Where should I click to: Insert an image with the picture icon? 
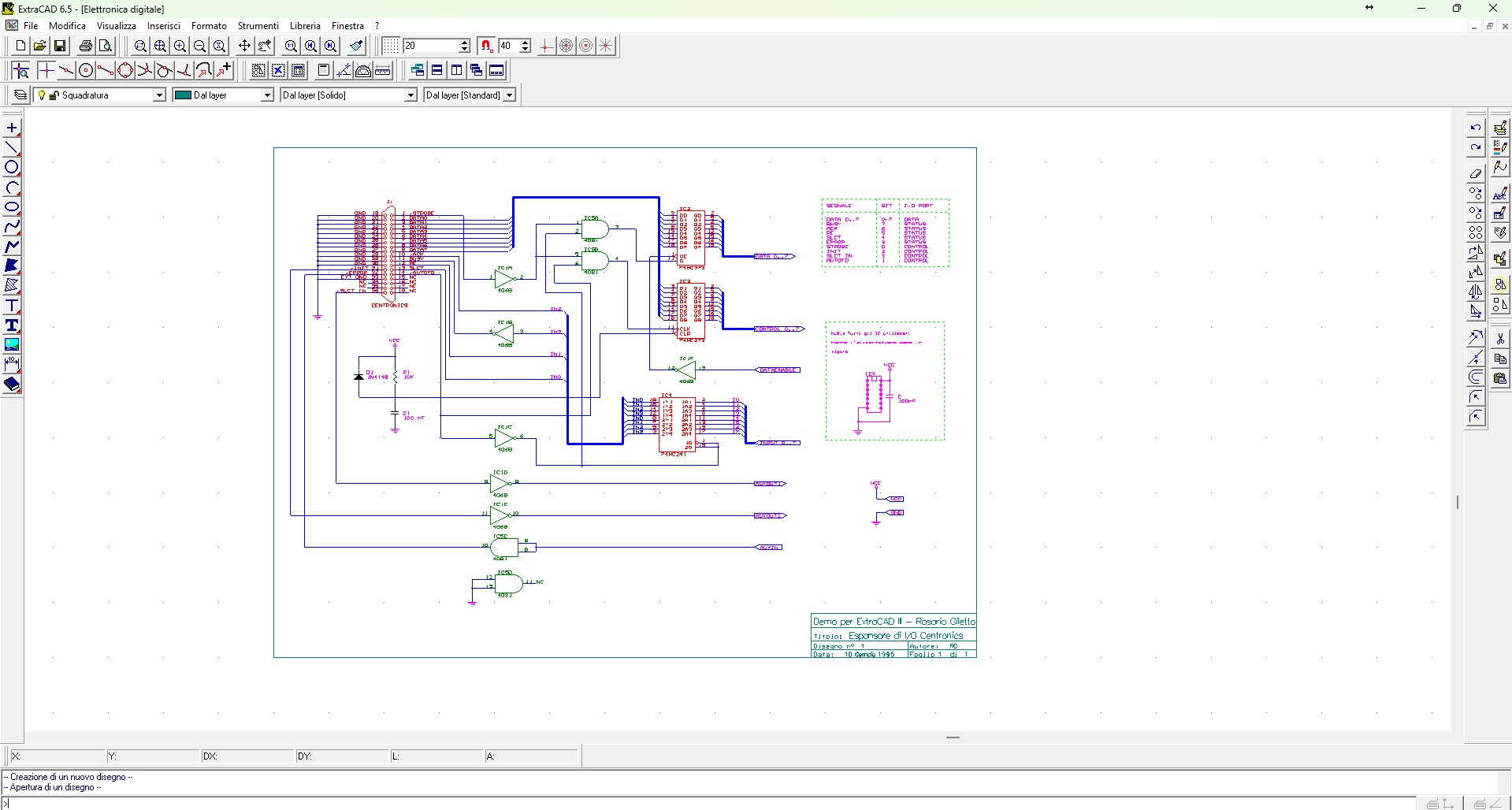[12, 344]
